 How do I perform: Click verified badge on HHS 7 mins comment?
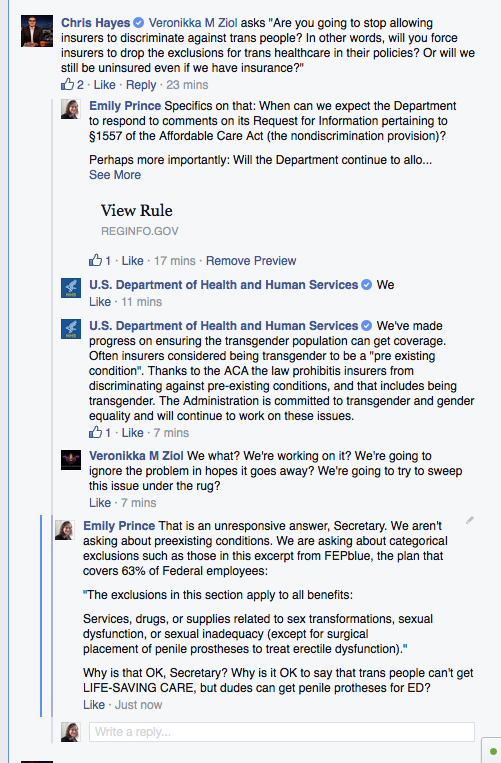point(367,326)
